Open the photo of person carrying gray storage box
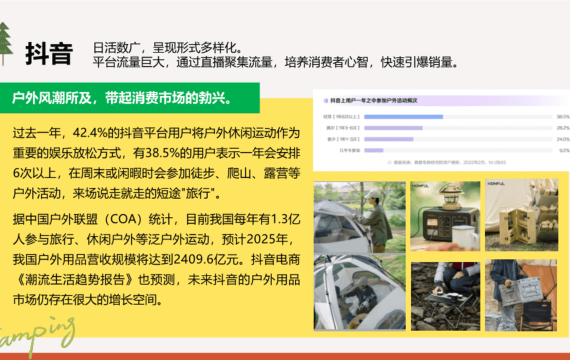Screen dimensions: 570x360 click(x=521, y=295)
